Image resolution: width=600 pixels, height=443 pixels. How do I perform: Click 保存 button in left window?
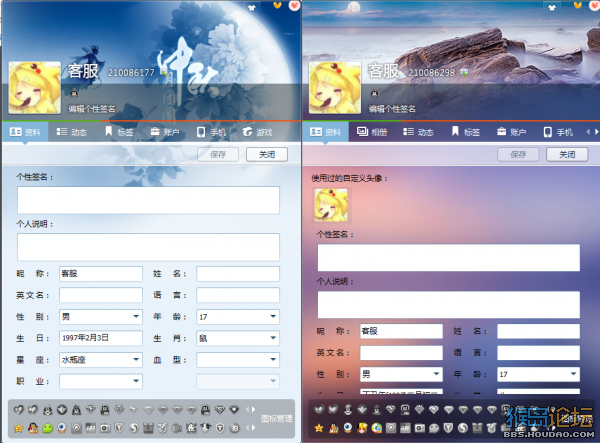coord(218,155)
